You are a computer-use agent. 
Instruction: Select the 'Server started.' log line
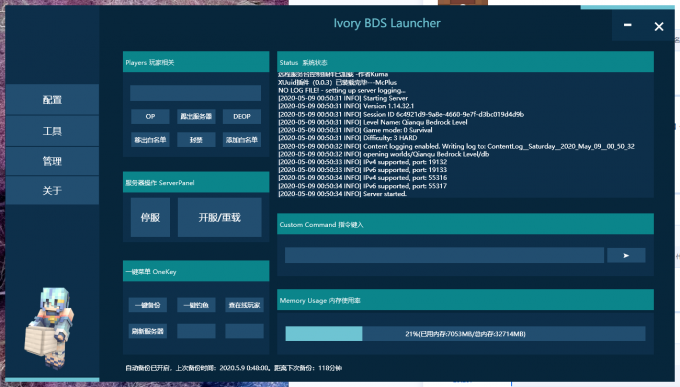[x=343, y=194]
